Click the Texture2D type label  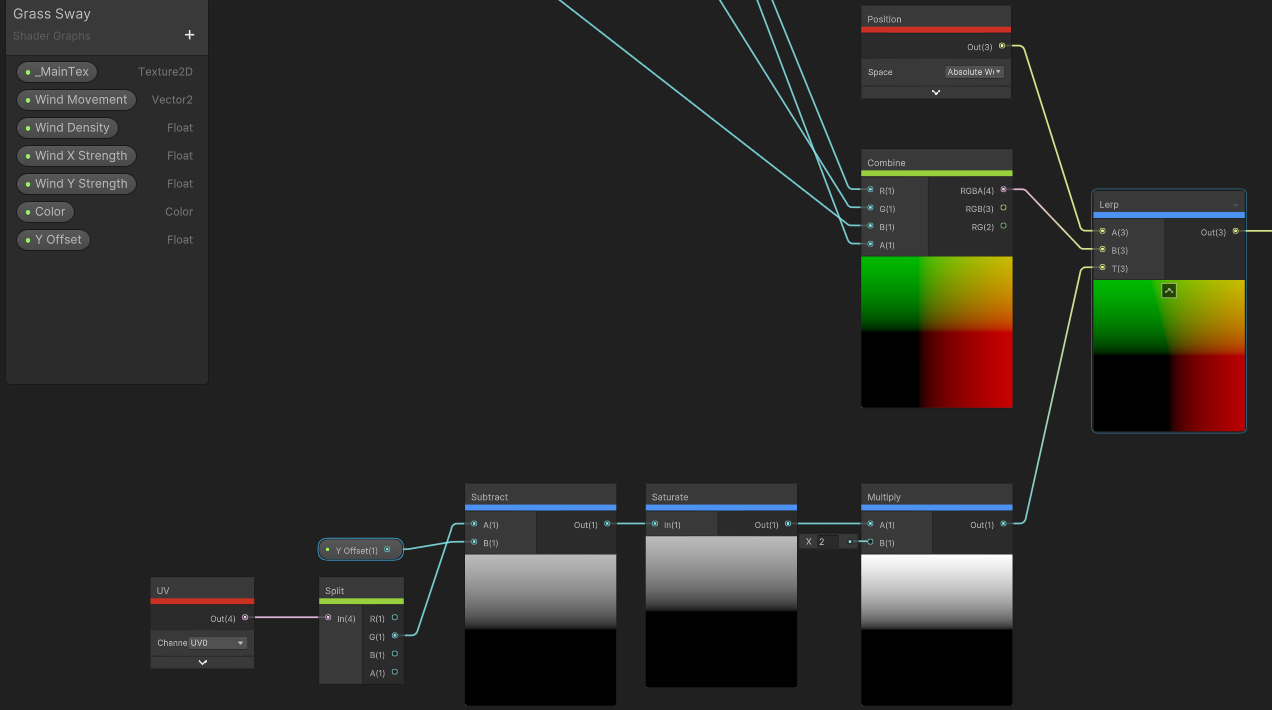165,72
